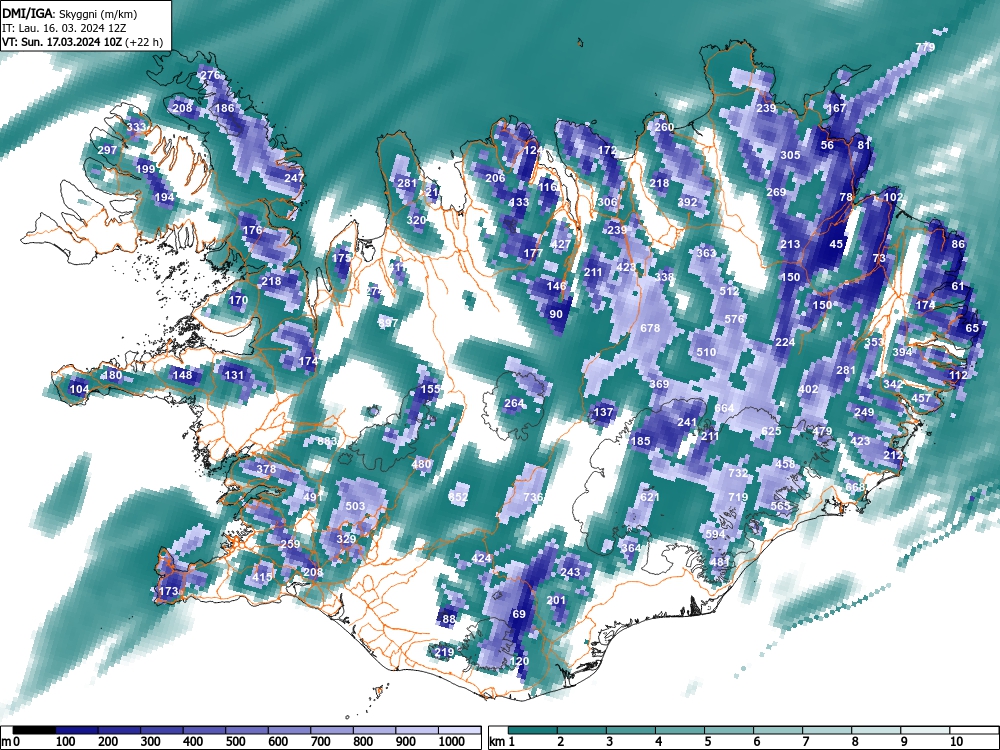Image resolution: width=1000 pixels, height=750 pixels.
Task: Click the visibility value 173 on Reykjanes
Action: (168, 591)
